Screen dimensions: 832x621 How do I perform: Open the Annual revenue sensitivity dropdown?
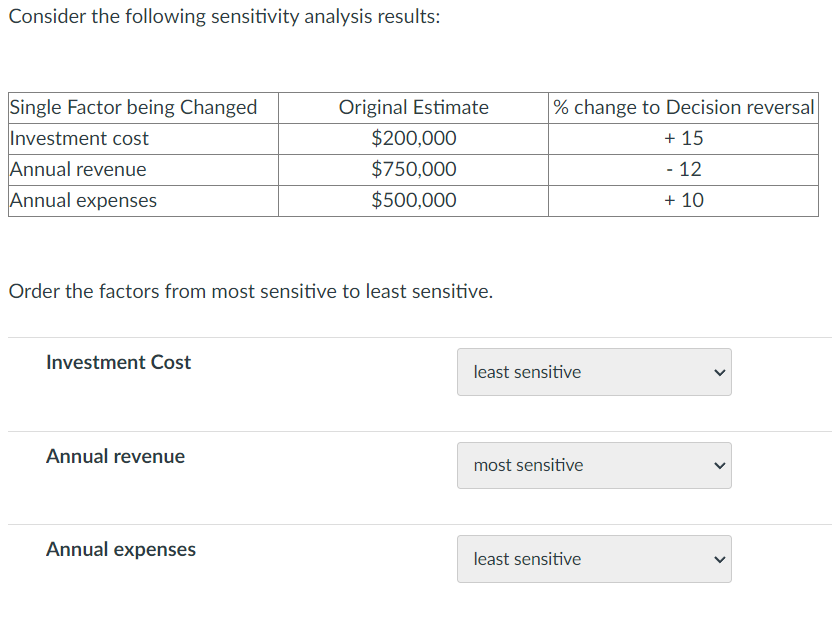click(x=594, y=465)
